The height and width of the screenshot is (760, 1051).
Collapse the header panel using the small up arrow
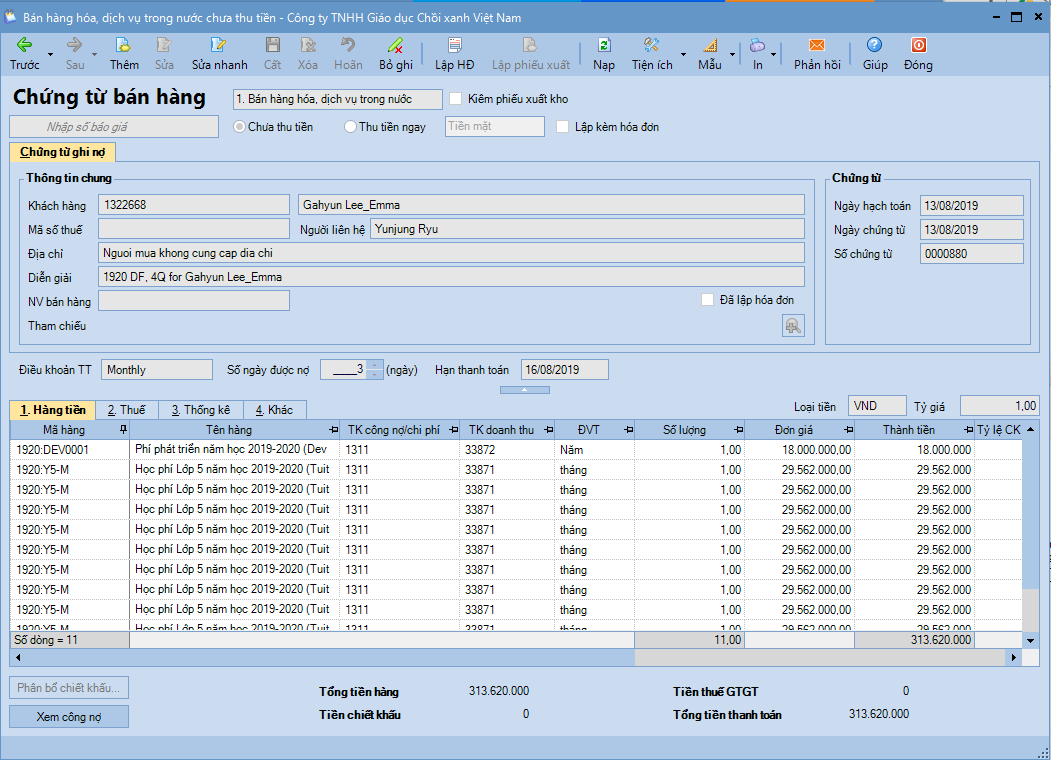[524, 389]
